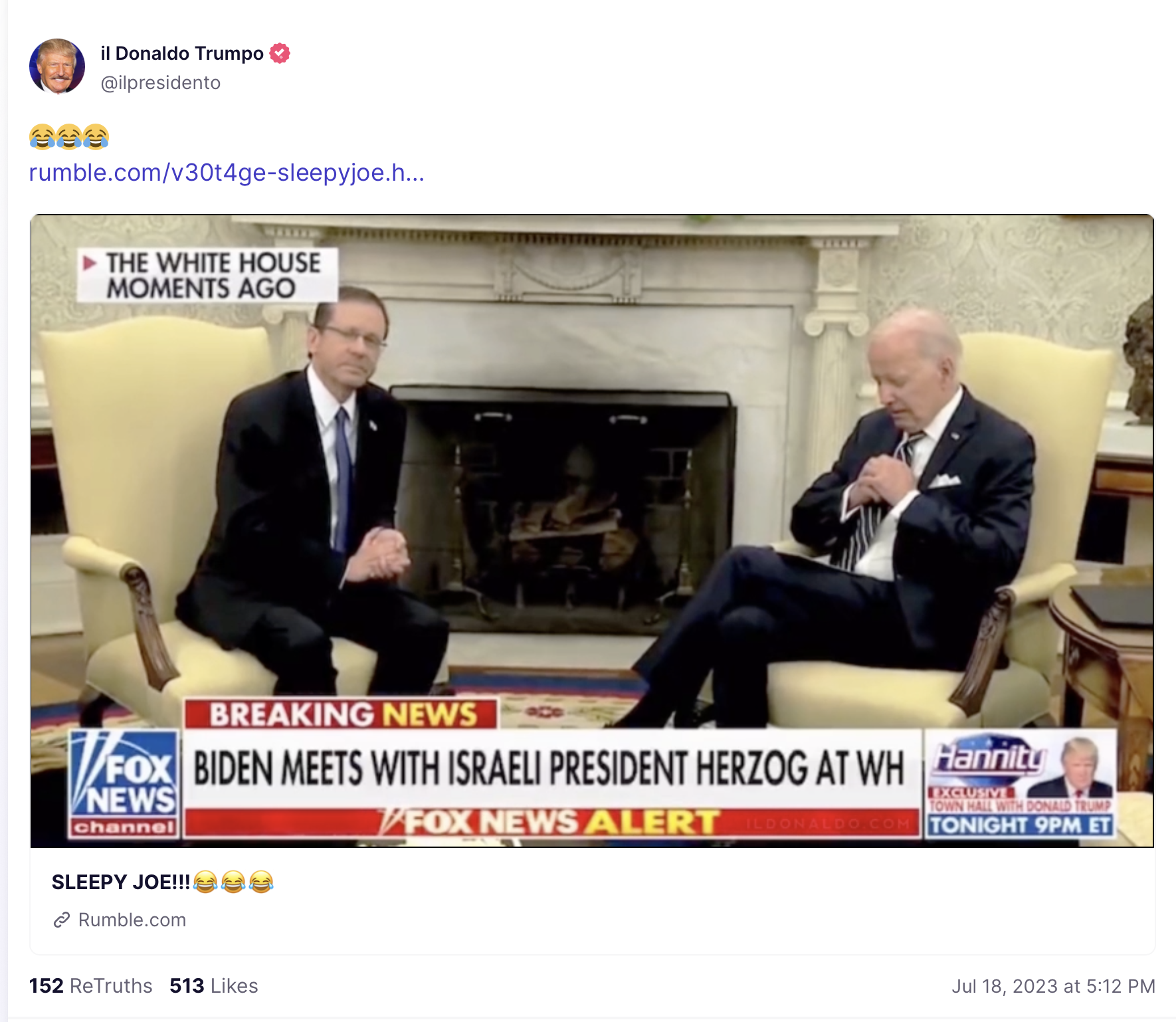Viewport: 1176px width, 1022px height.
Task: Click the red verified badge
Action: pyautogui.click(x=280, y=53)
